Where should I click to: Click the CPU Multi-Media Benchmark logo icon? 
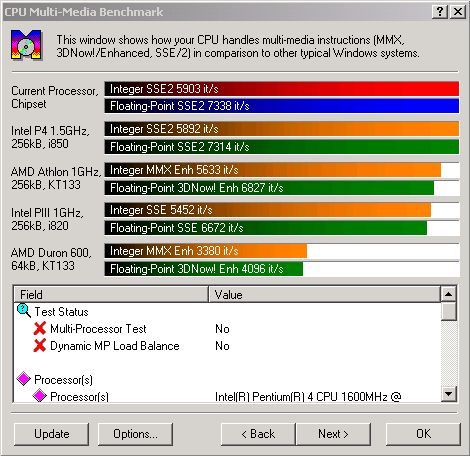[26, 45]
